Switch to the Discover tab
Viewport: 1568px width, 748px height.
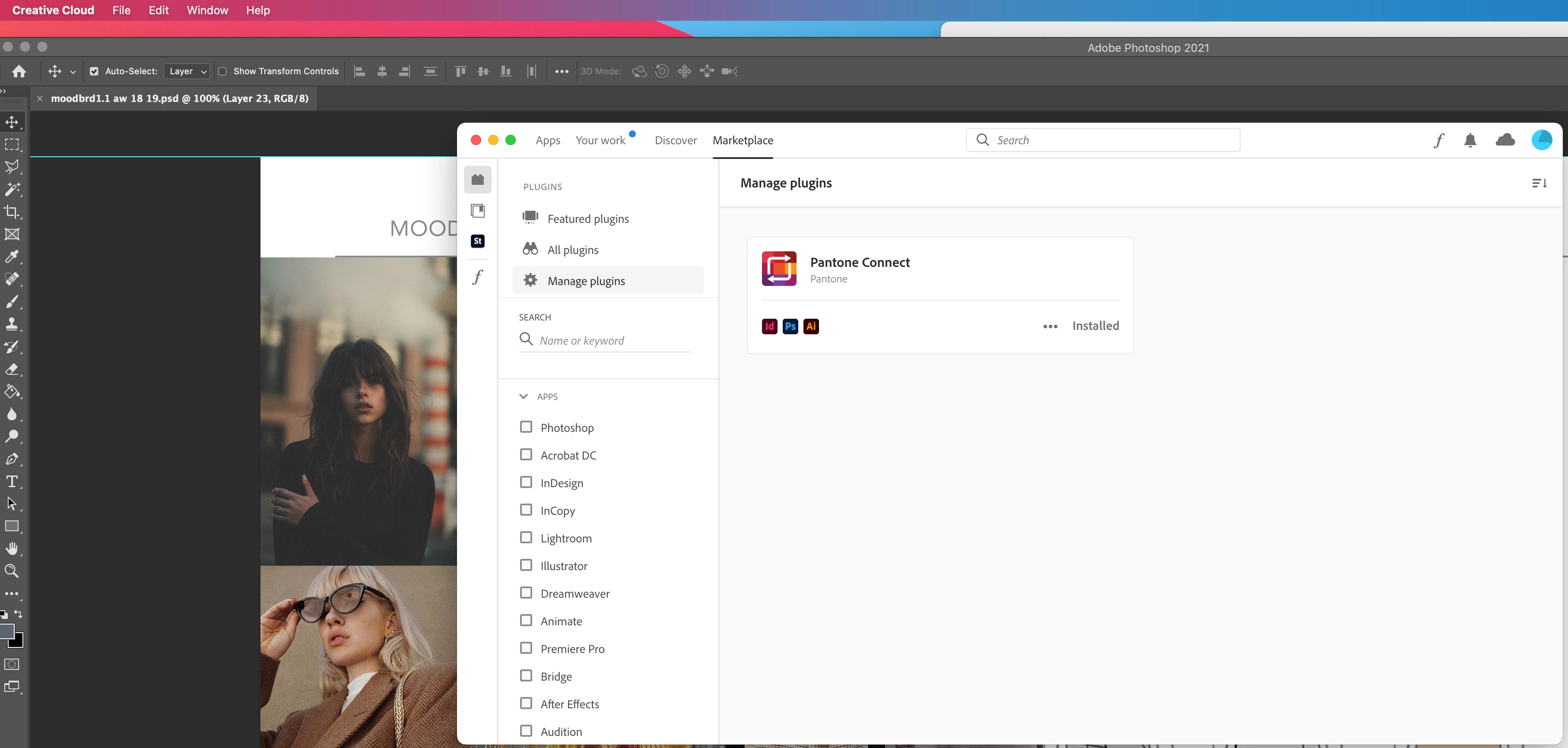(675, 141)
